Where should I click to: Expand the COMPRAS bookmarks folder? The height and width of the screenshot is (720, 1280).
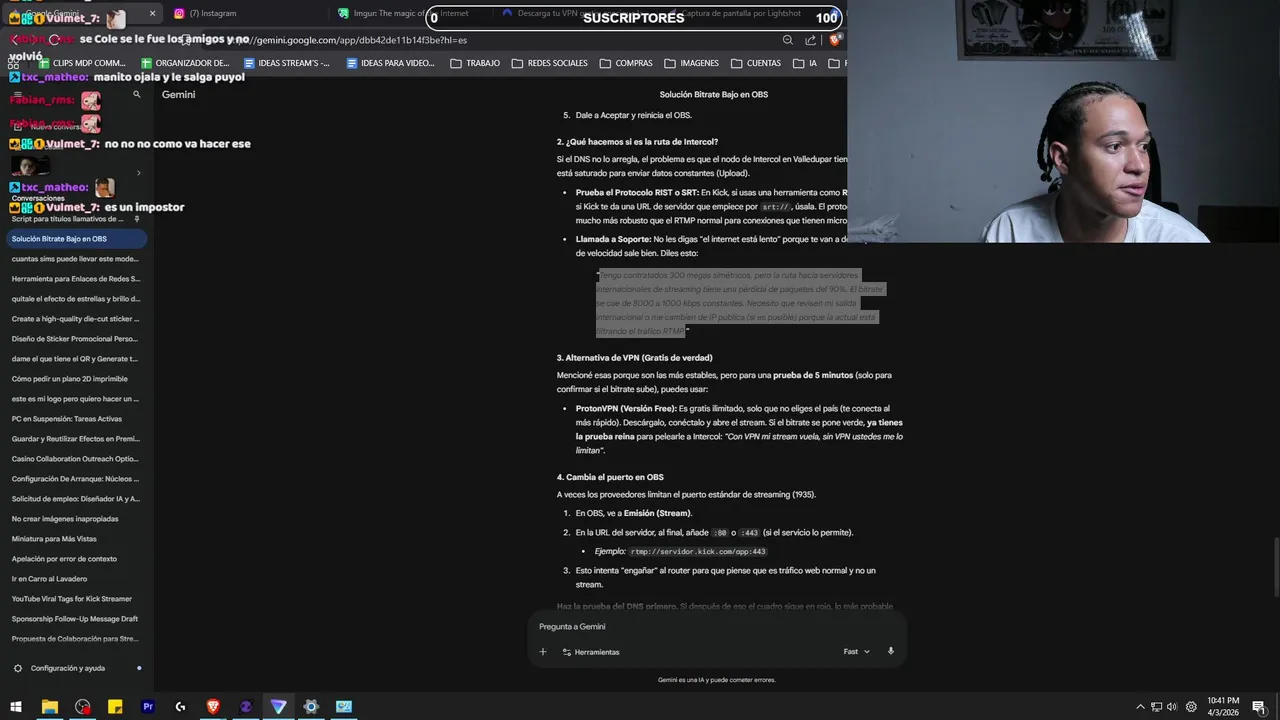point(626,63)
